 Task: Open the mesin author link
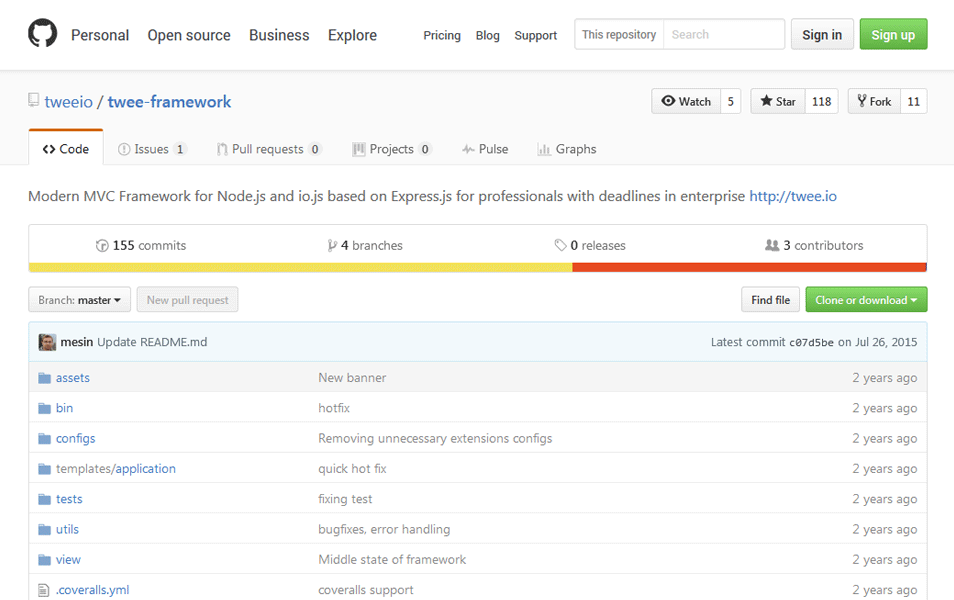[x=77, y=342]
